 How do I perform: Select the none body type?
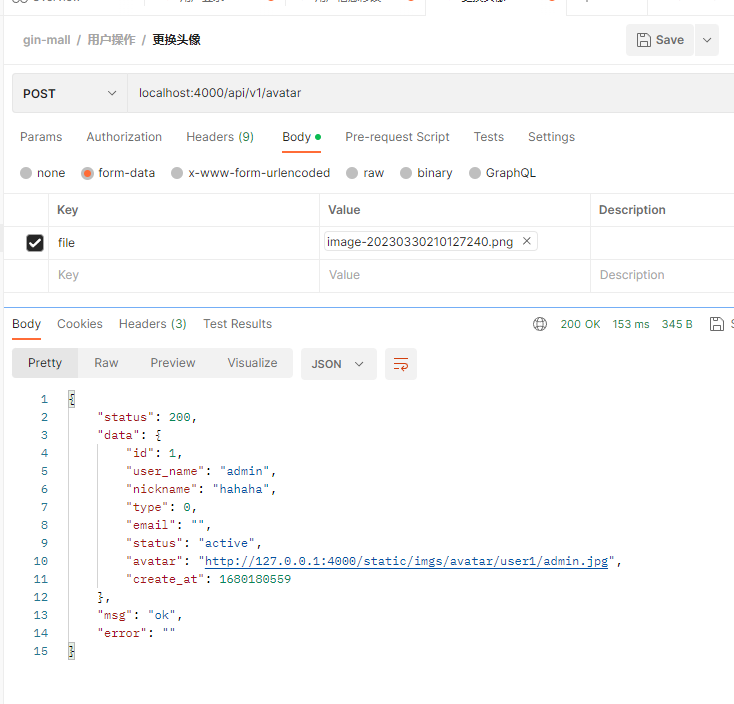click(43, 173)
